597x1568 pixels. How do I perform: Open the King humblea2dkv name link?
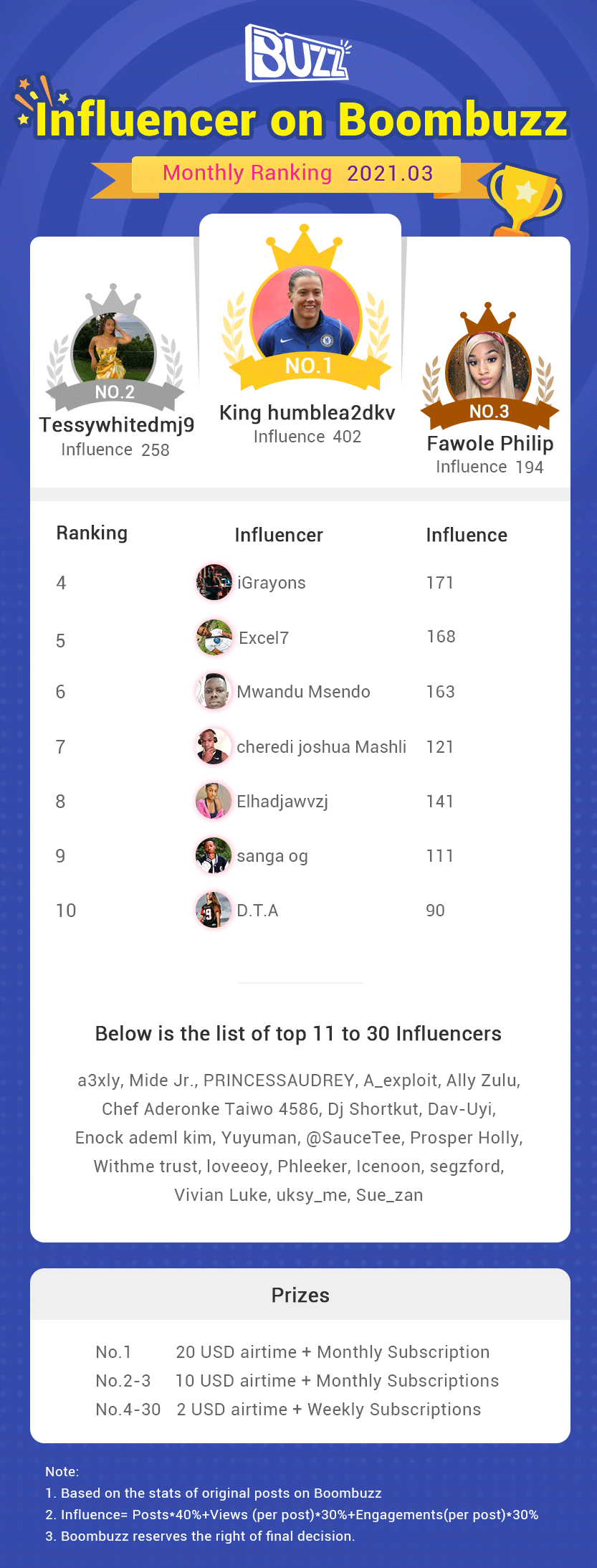click(x=307, y=413)
